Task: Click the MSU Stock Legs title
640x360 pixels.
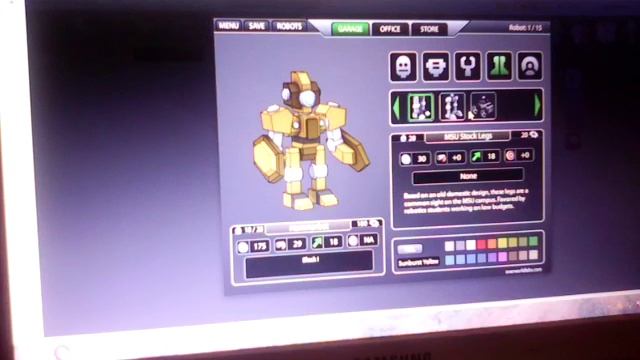Action: click(x=468, y=137)
